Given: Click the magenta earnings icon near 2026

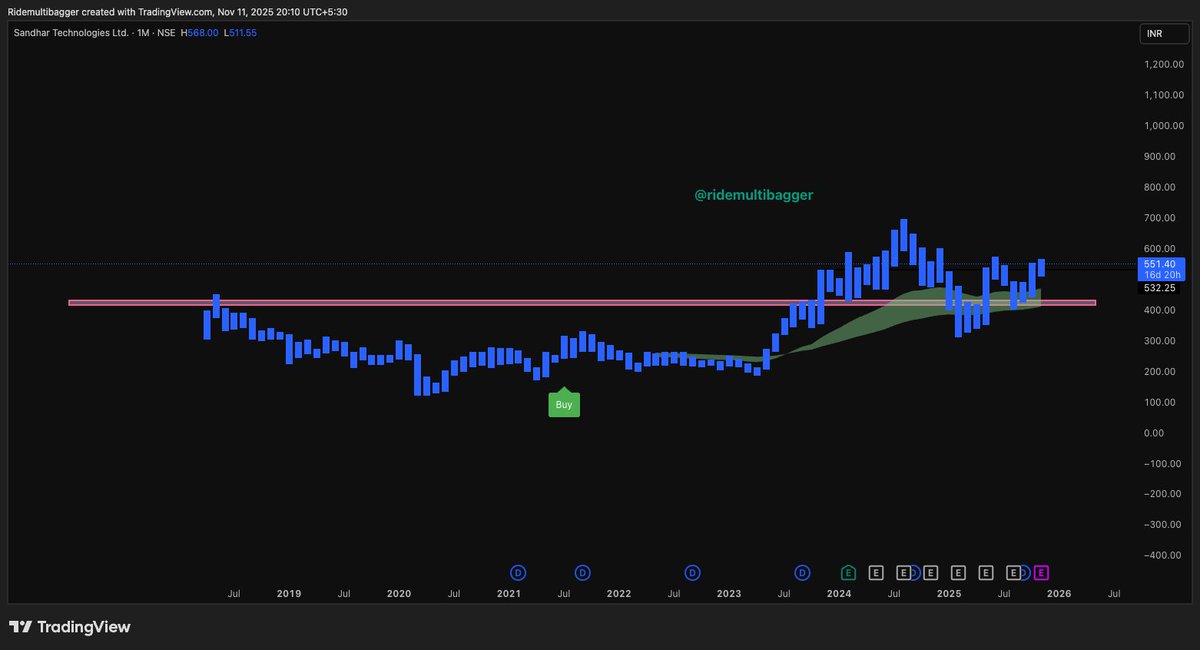Looking at the screenshot, I should pyautogui.click(x=1040, y=572).
